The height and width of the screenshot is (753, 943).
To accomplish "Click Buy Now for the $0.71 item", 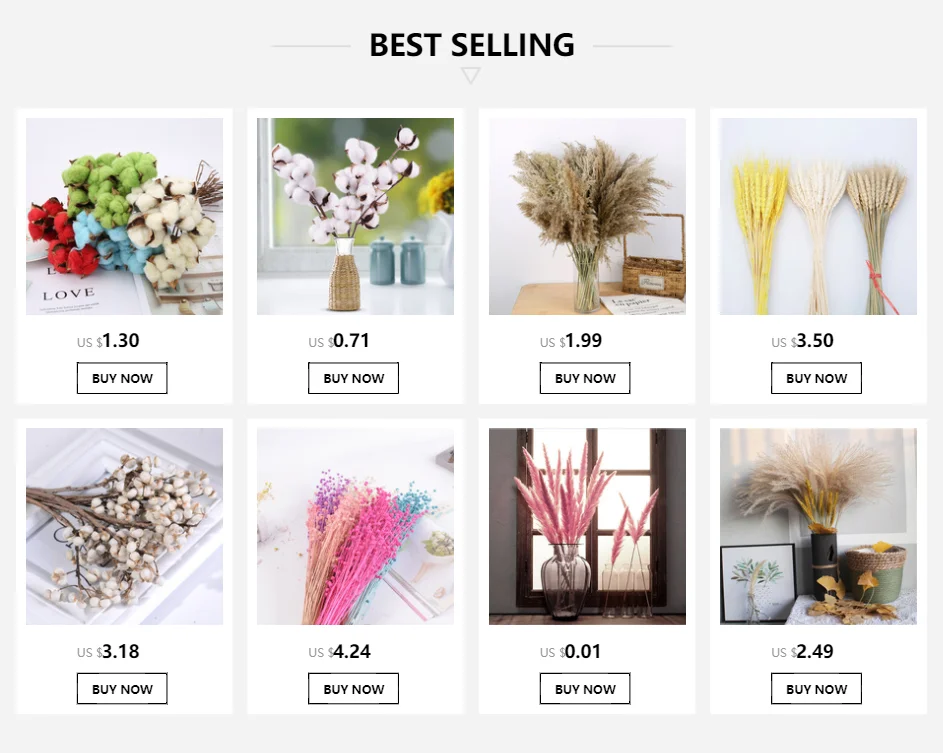I will click(354, 378).
